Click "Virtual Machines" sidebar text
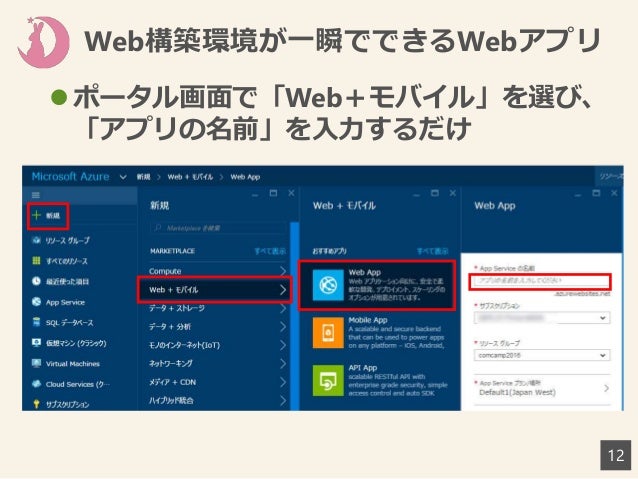 pos(73,364)
